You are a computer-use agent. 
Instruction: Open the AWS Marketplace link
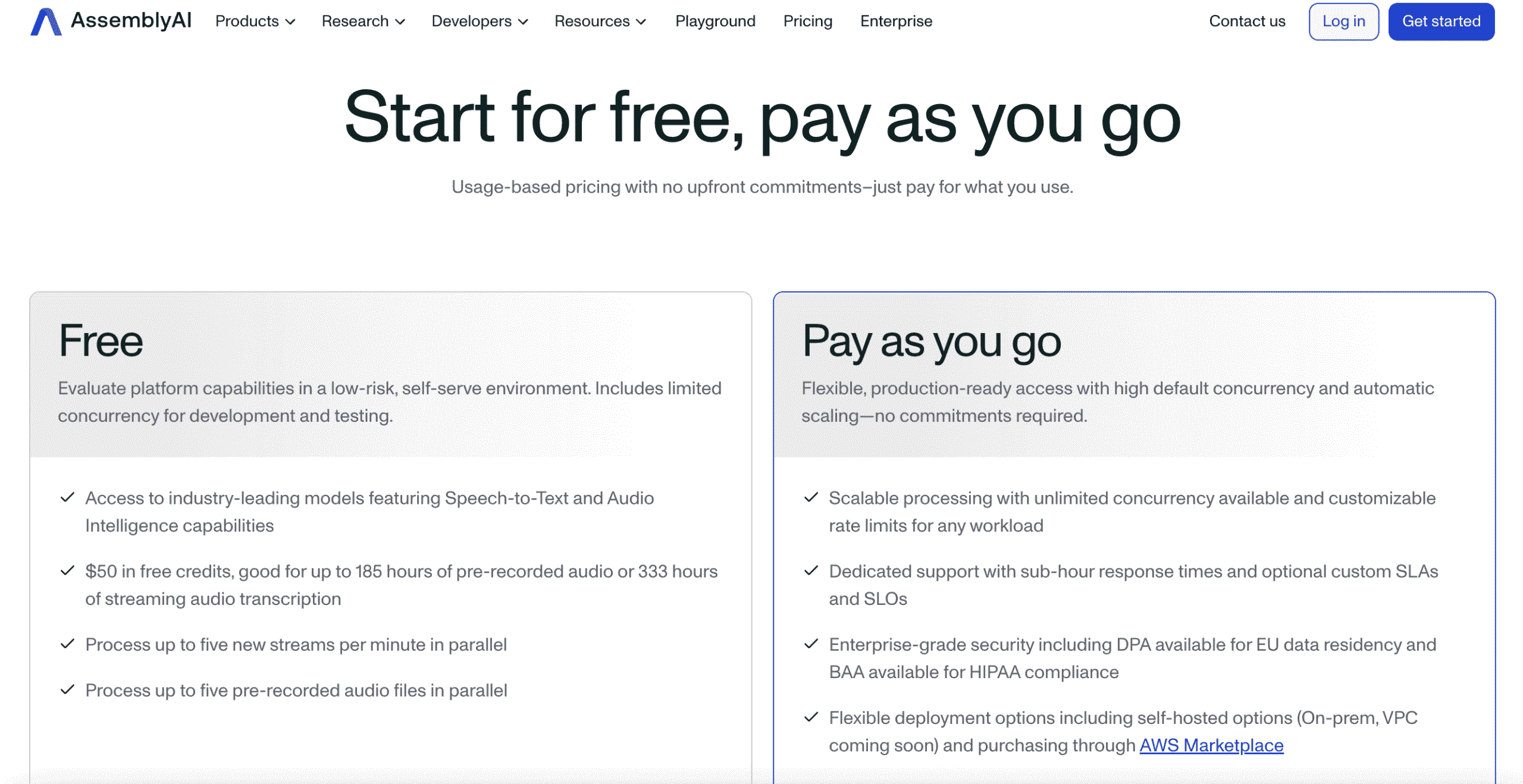(x=1211, y=745)
